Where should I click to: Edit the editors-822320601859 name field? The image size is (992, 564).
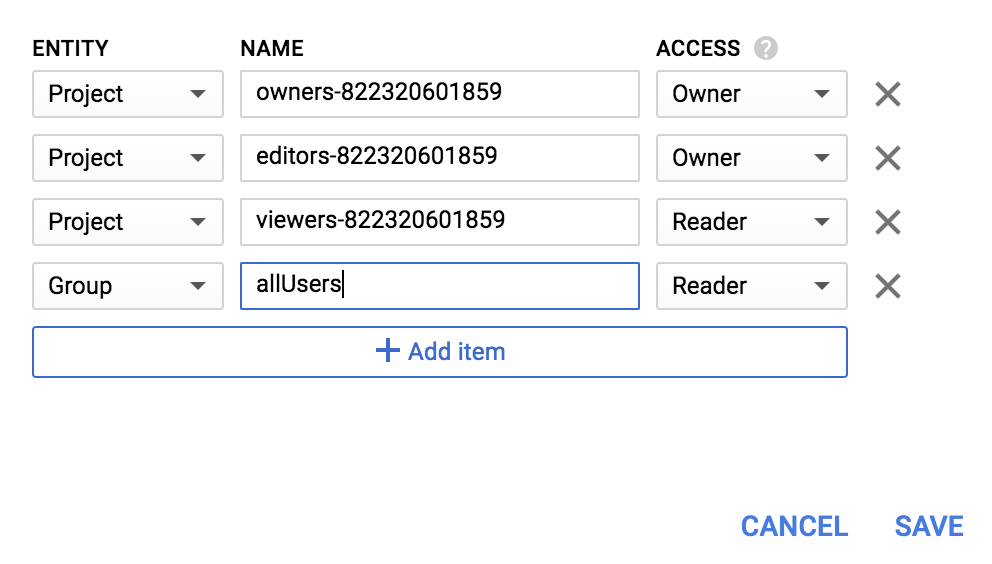[439, 158]
